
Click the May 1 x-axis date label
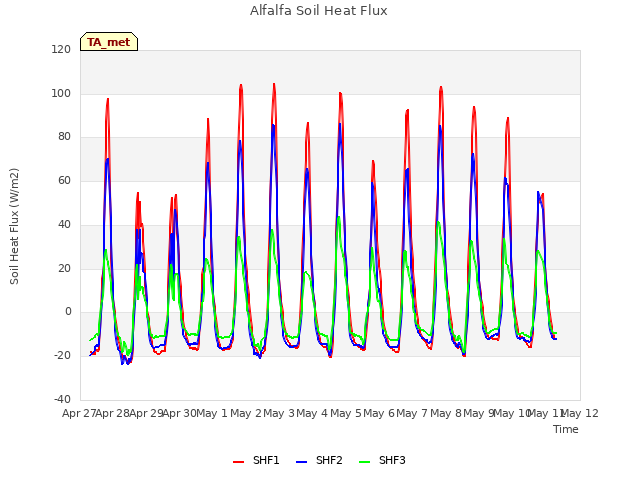pyautogui.click(x=212, y=413)
